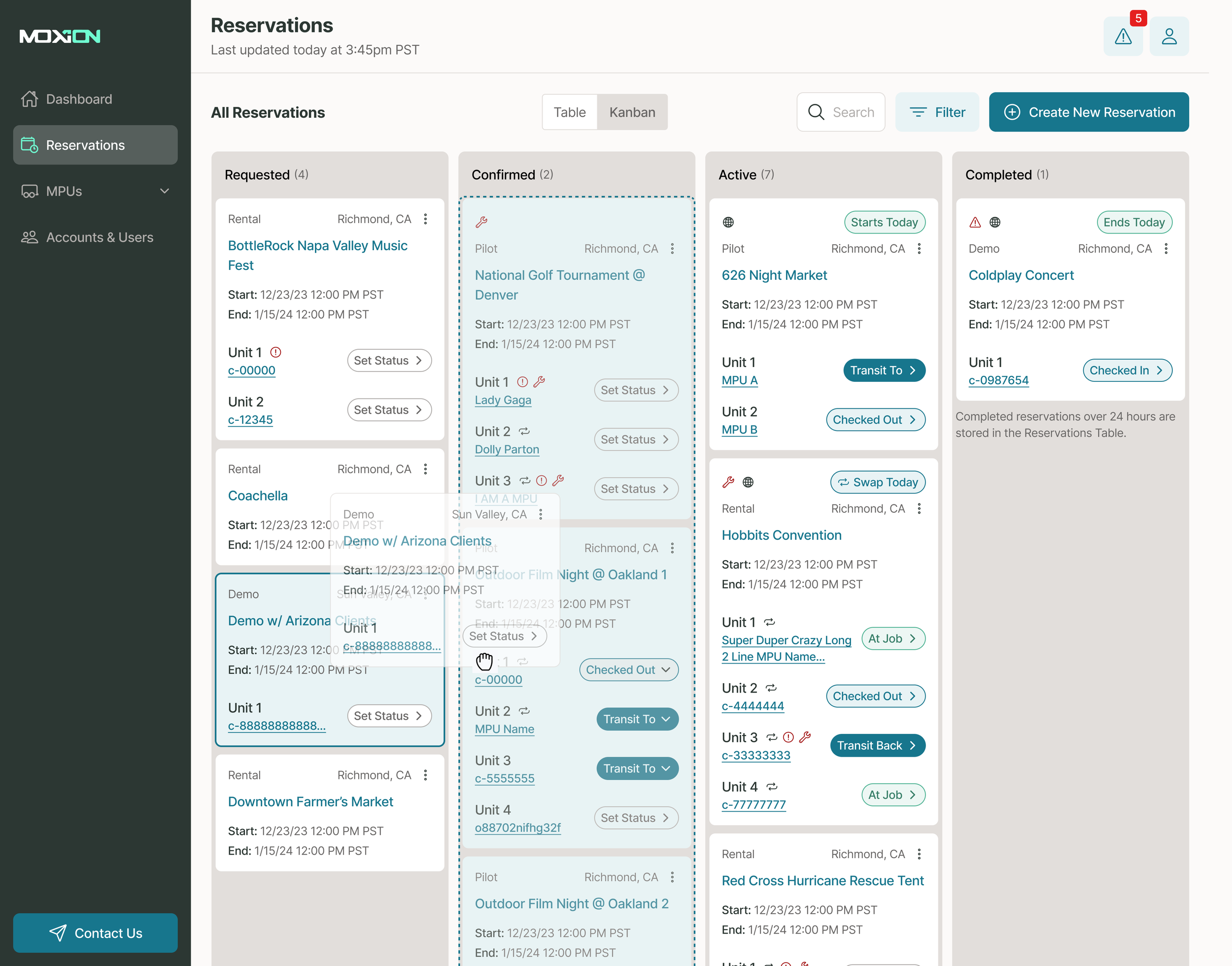Screen dimensions: 1232x966
Task: Open Transit Back status for c-33333333
Action: click(x=878, y=745)
